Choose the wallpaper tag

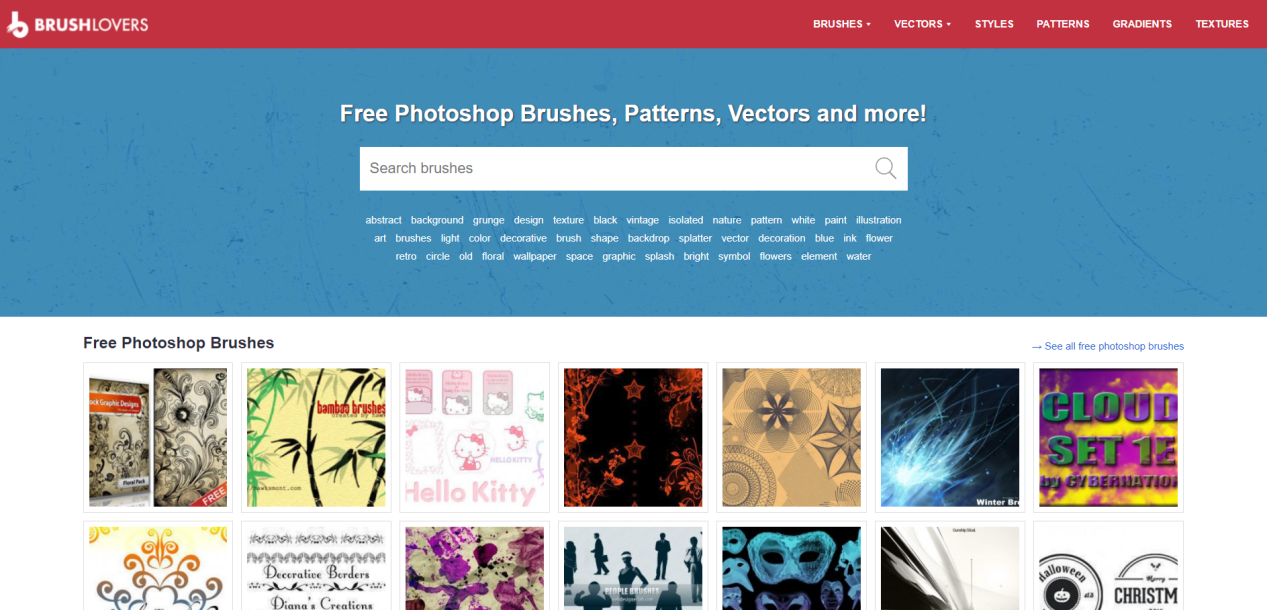click(x=535, y=256)
